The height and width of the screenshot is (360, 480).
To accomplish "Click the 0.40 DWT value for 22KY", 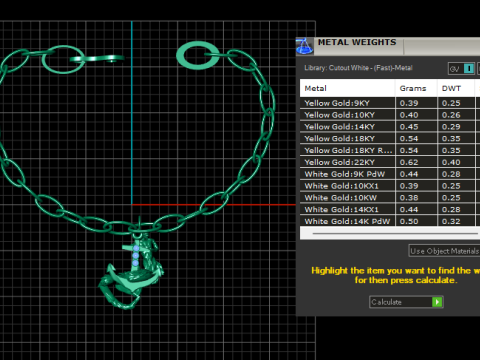I will click(x=451, y=162).
